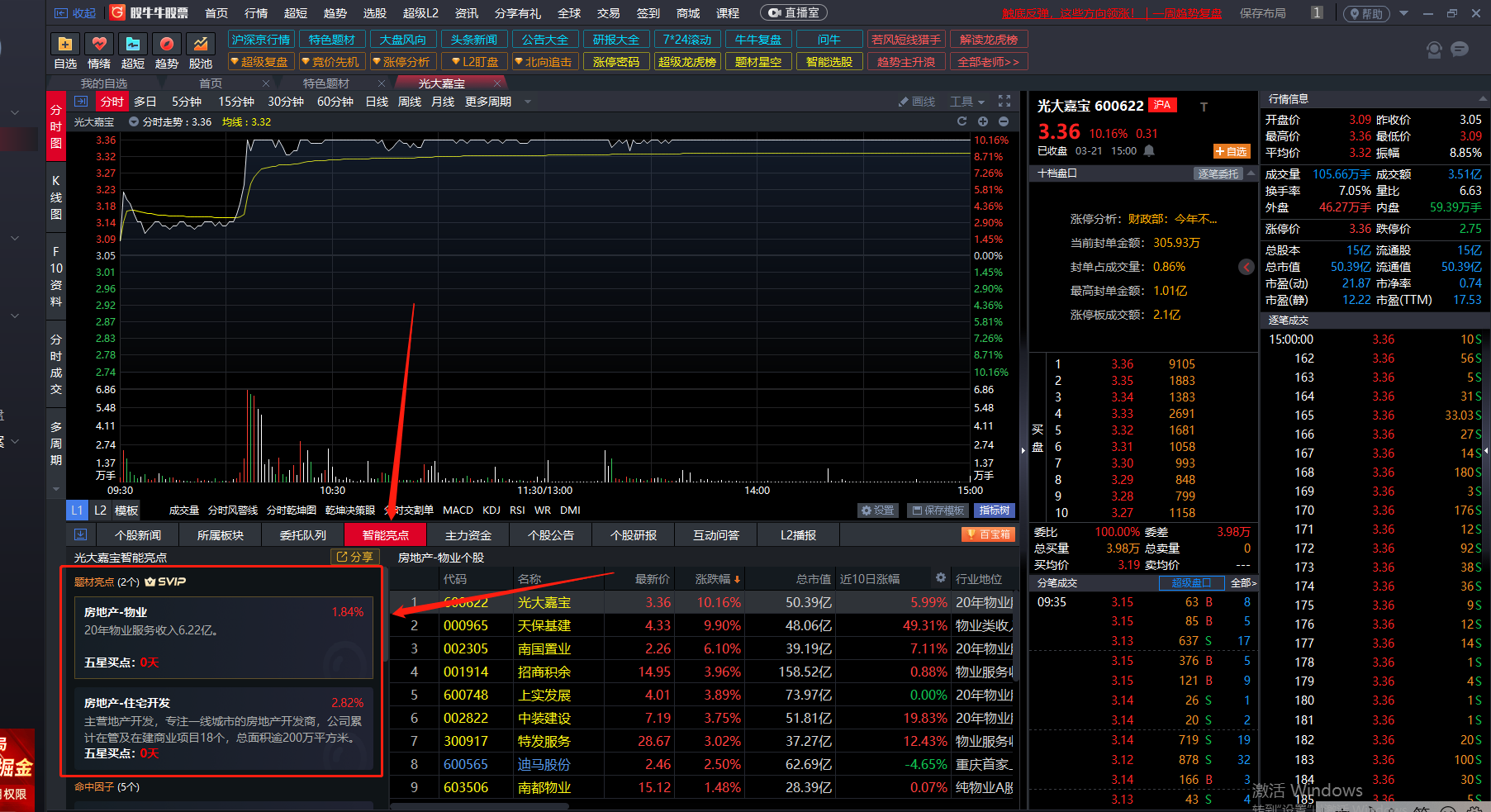1491x812 pixels.
Task: Switch on 成交量 volume indicator
Action: 184,510
